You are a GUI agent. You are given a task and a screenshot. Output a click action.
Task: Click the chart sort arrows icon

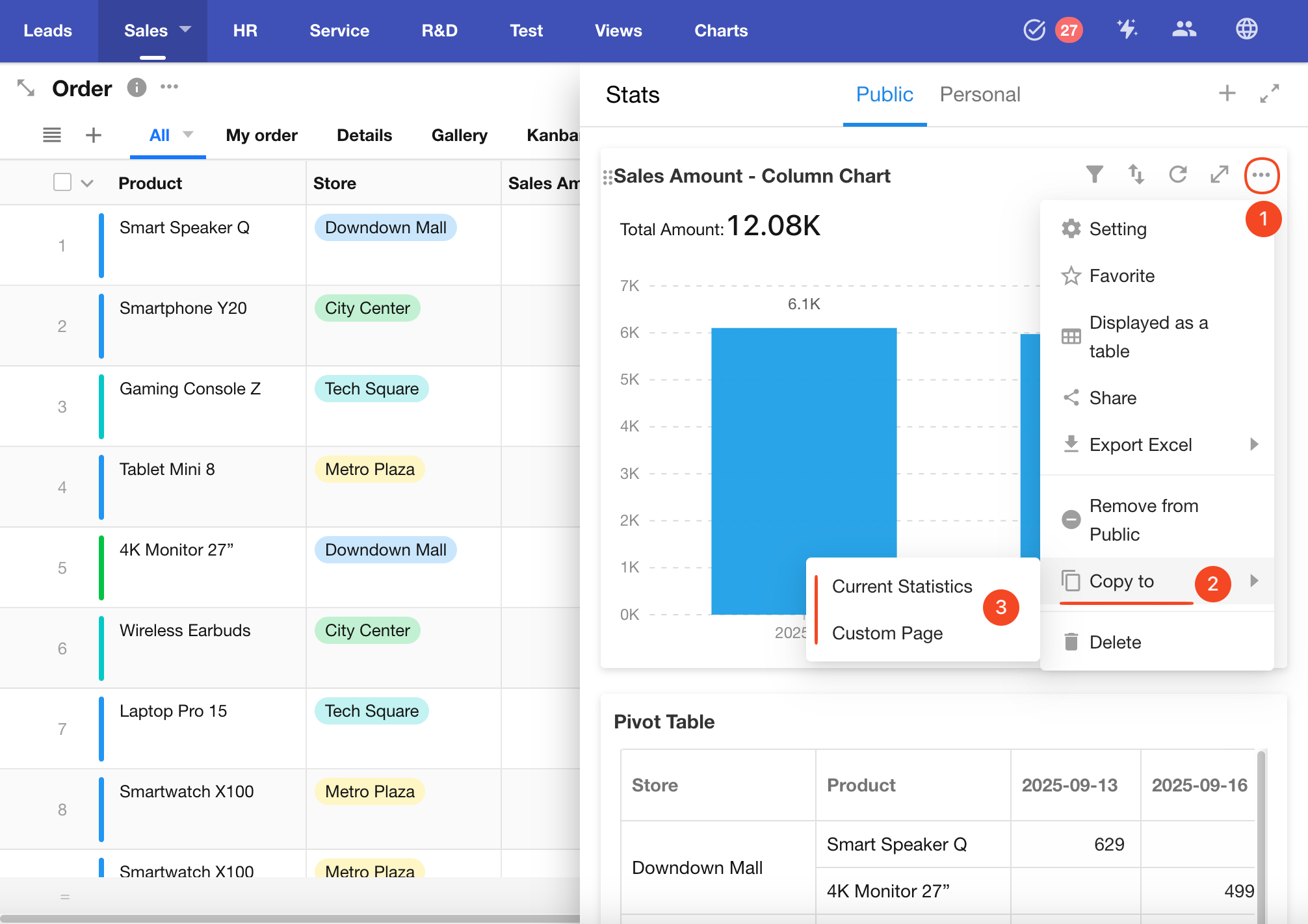[x=1136, y=174]
